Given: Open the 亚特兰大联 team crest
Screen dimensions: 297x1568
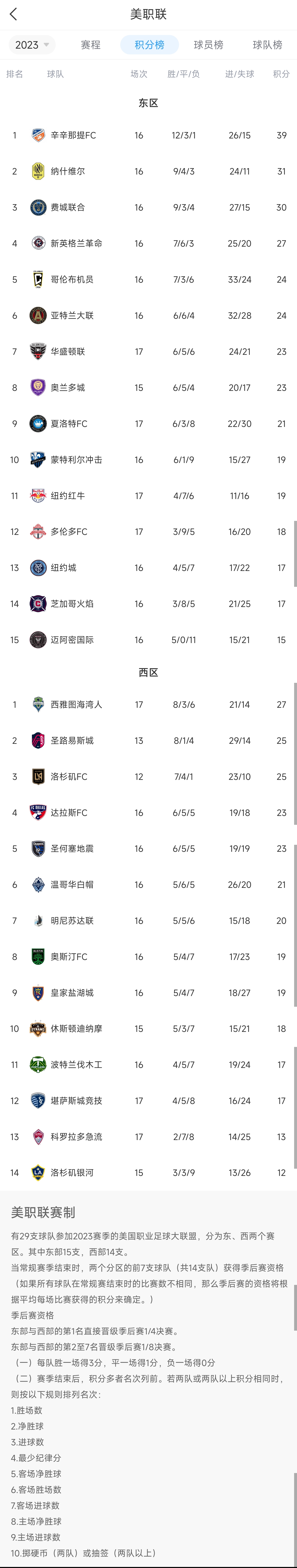Looking at the screenshot, I should pyautogui.click(x=38, y=315).
